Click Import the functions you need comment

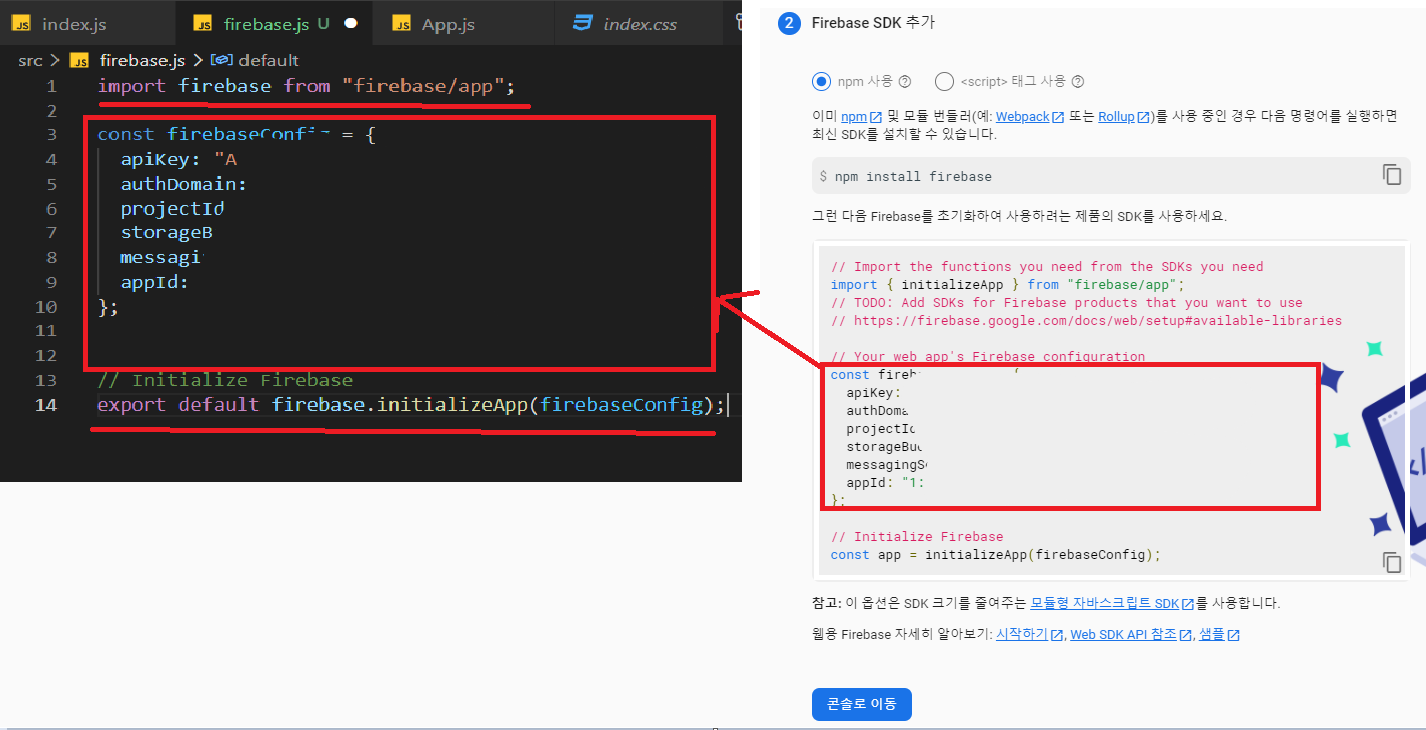[1047, 266]
